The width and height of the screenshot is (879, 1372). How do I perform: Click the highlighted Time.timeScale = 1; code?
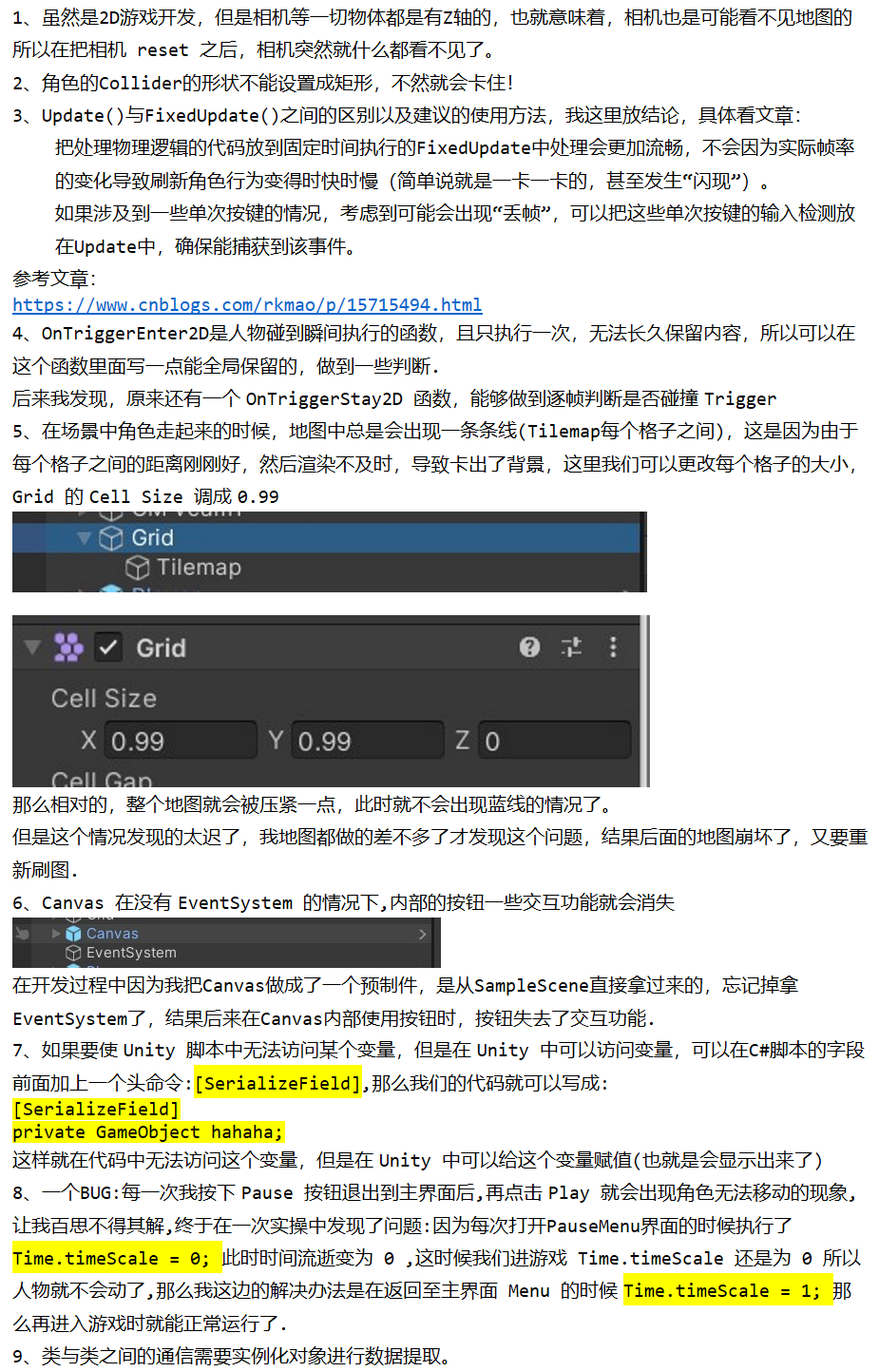coord(728,1290)
